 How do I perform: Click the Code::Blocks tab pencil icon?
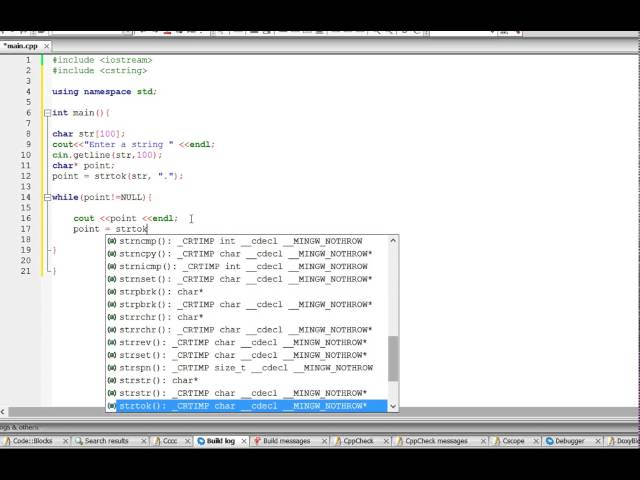tap(7, 441)
